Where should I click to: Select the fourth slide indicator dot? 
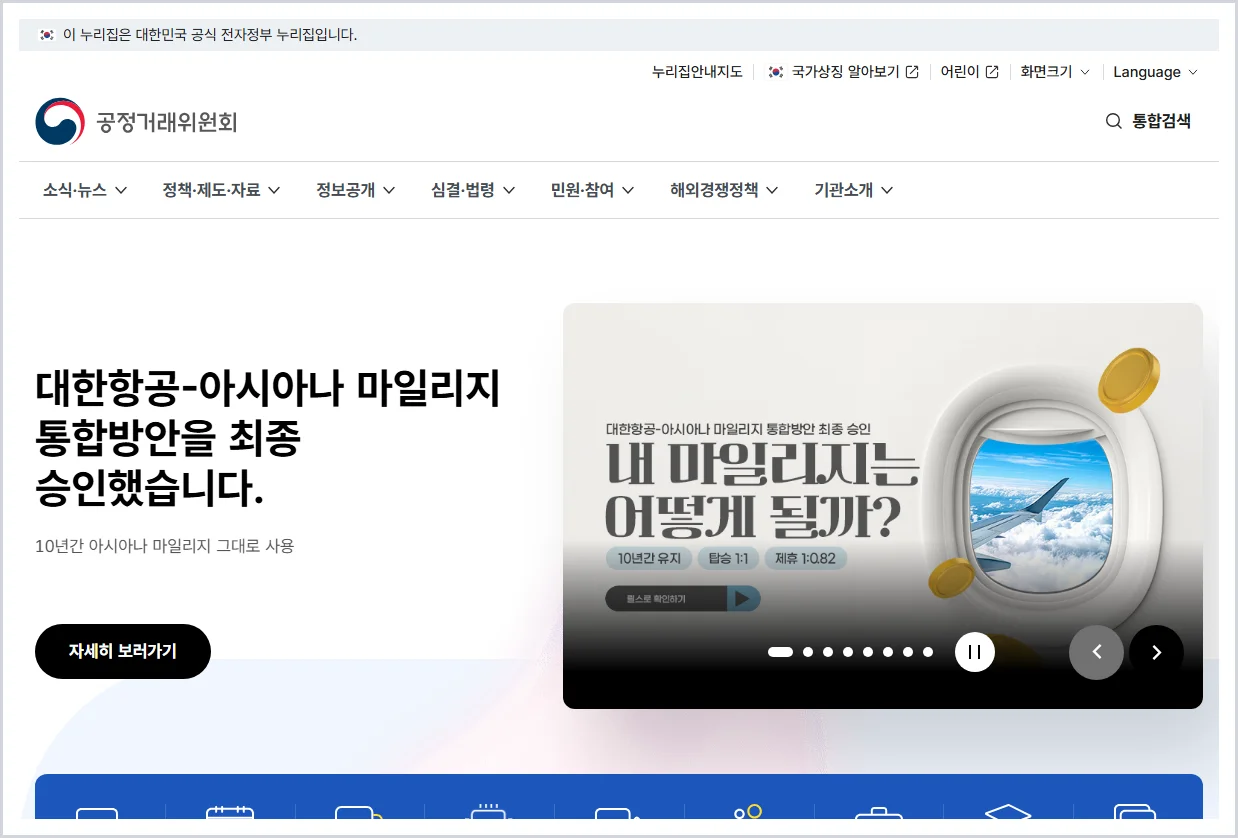(x=848, y=652)
